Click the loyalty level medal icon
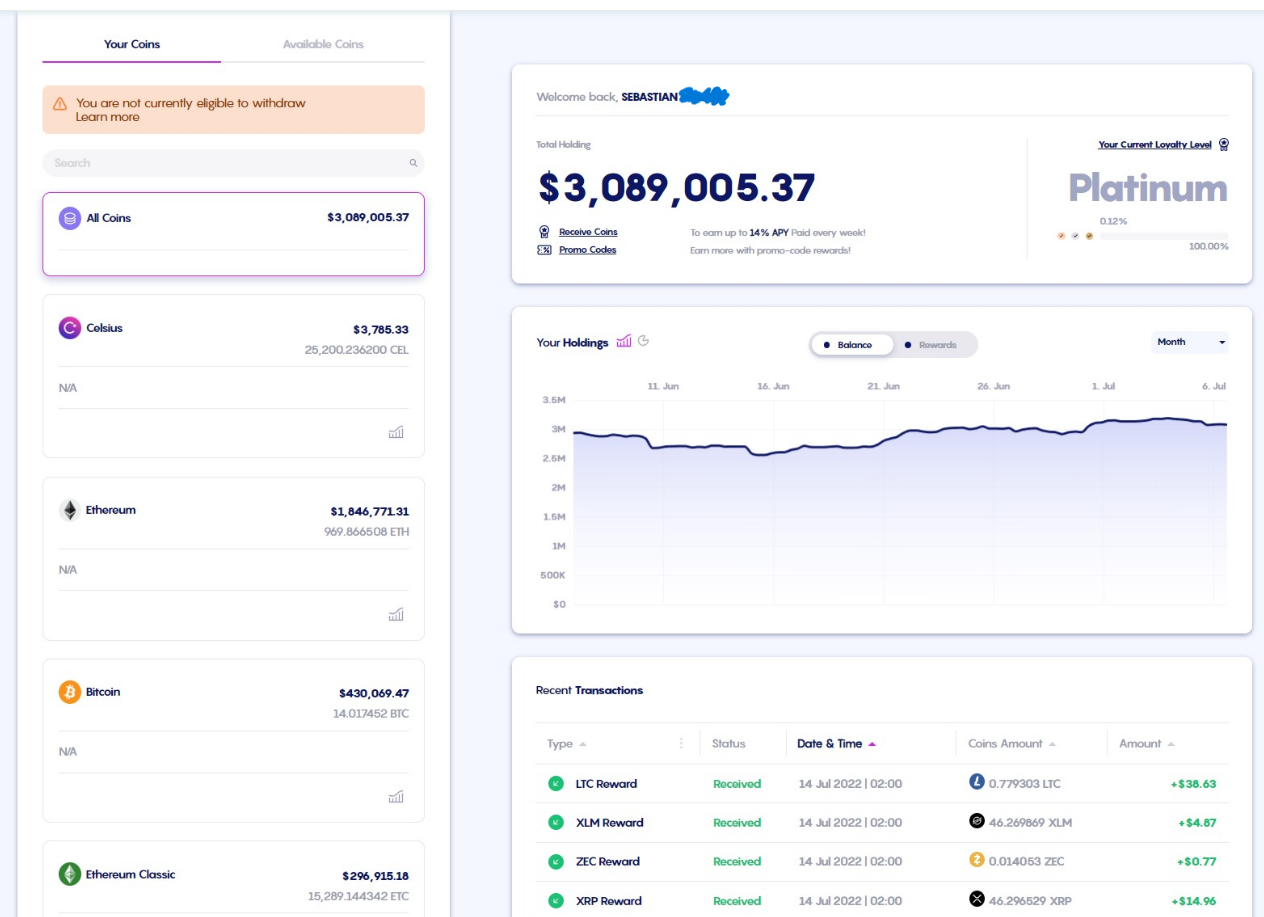The height and width of the screenshot is (917, 1264). [x=1224, y=145]
